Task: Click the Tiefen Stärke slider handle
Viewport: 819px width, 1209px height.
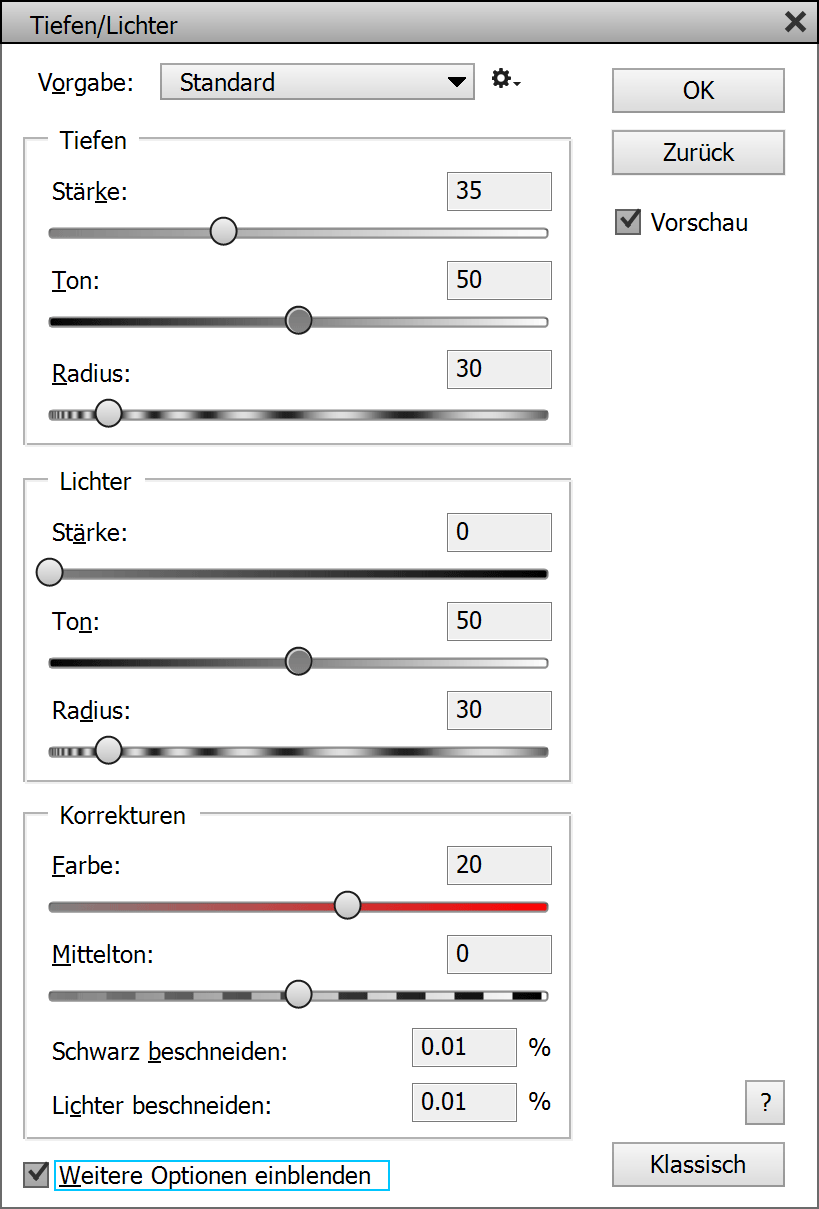Action: (224, 232)
